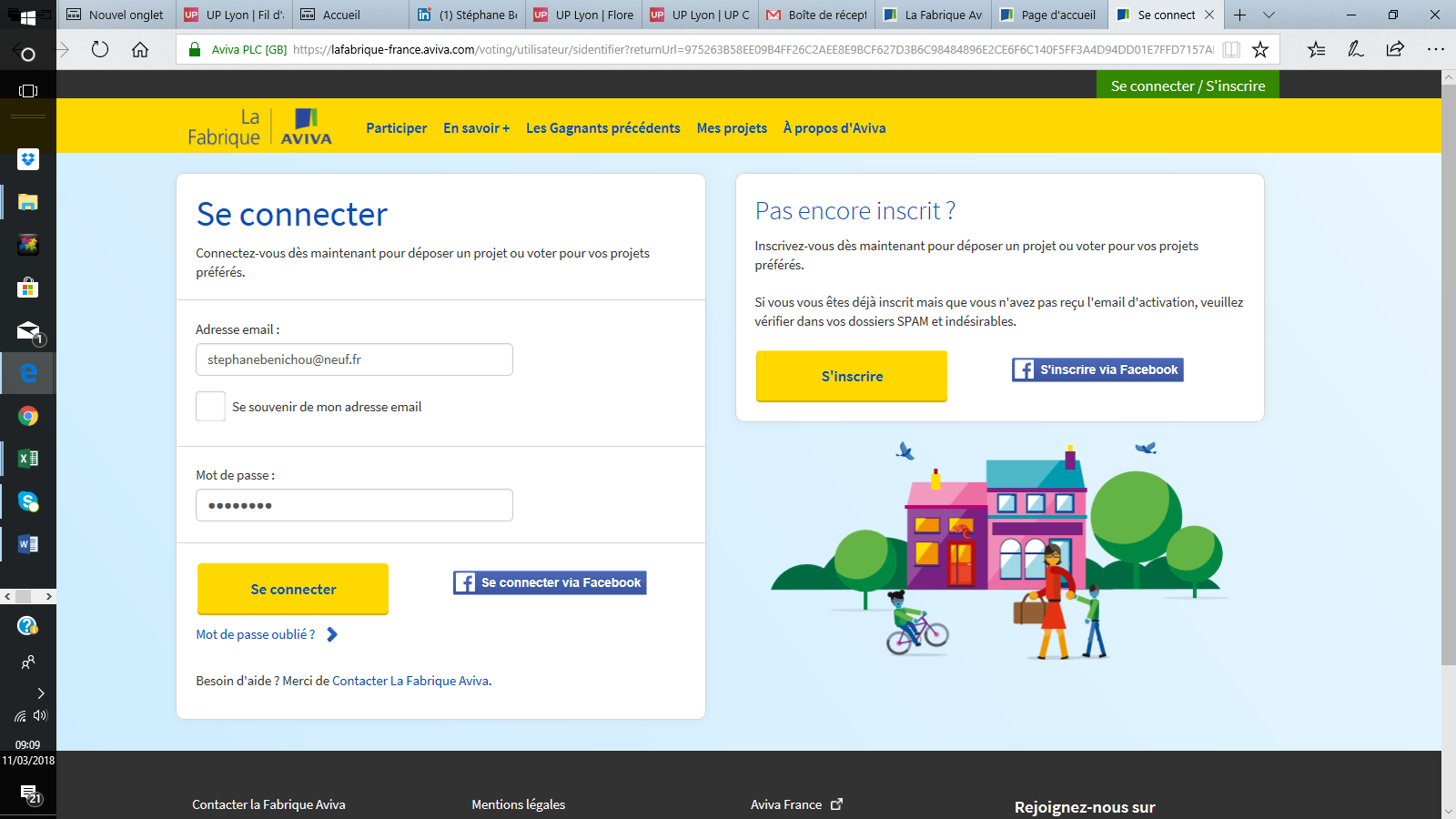
Task: Launch Dropbox from the taskbar
Action: [28, 159]
